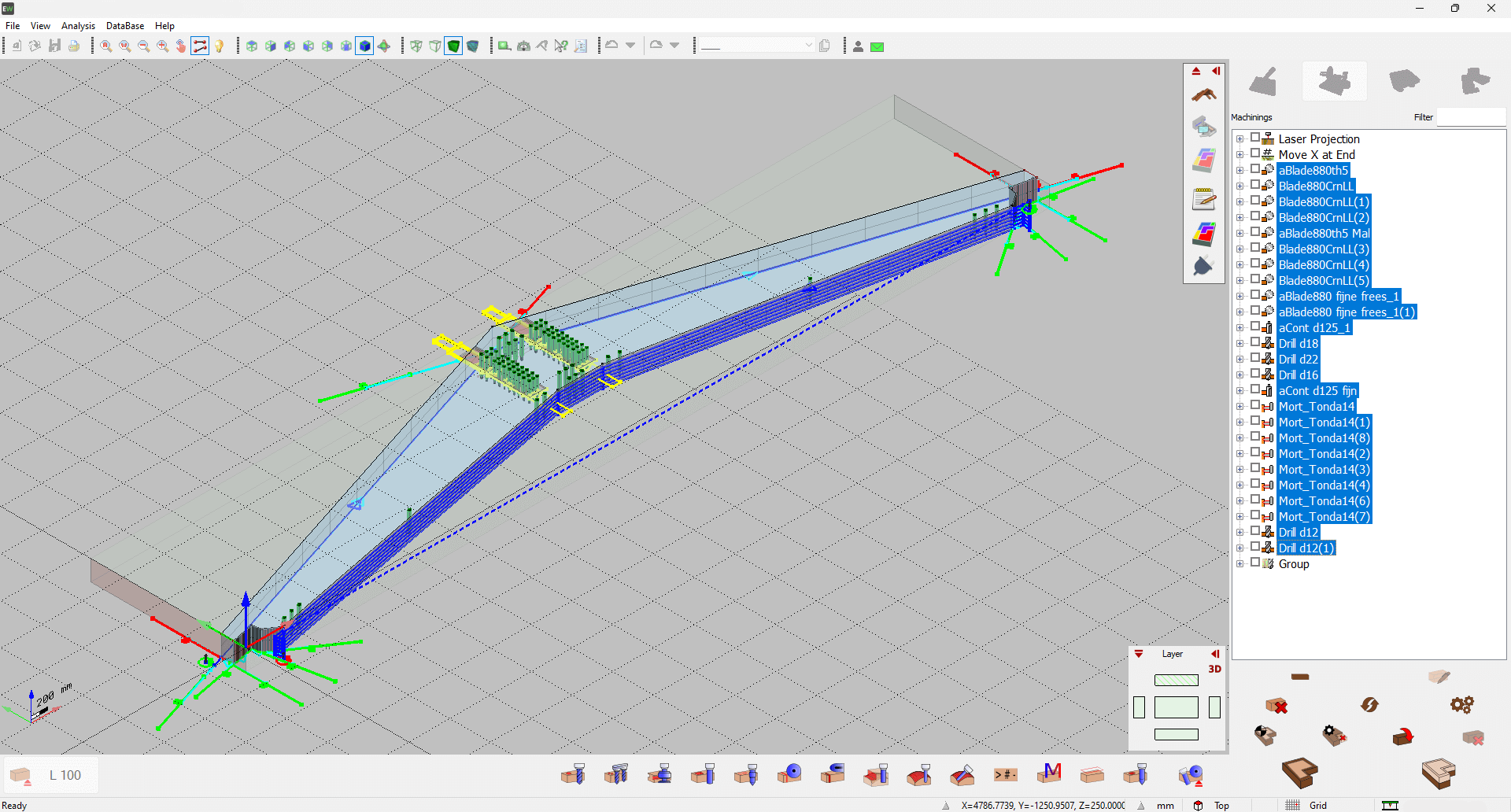Screen dimensions: 1511x812
Task: Select the Drill d12(1) machining item
Action: (x=1306, y=548)
